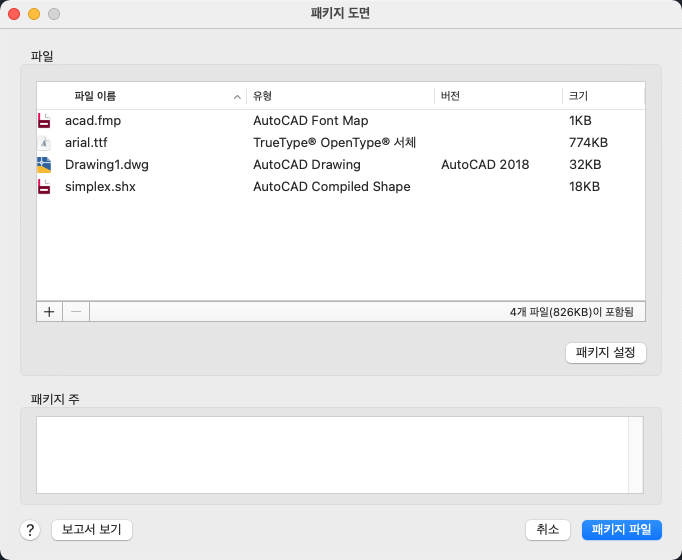Click the sort arrow in the name column
The image size is (682, 560).
tap(237, 97)
